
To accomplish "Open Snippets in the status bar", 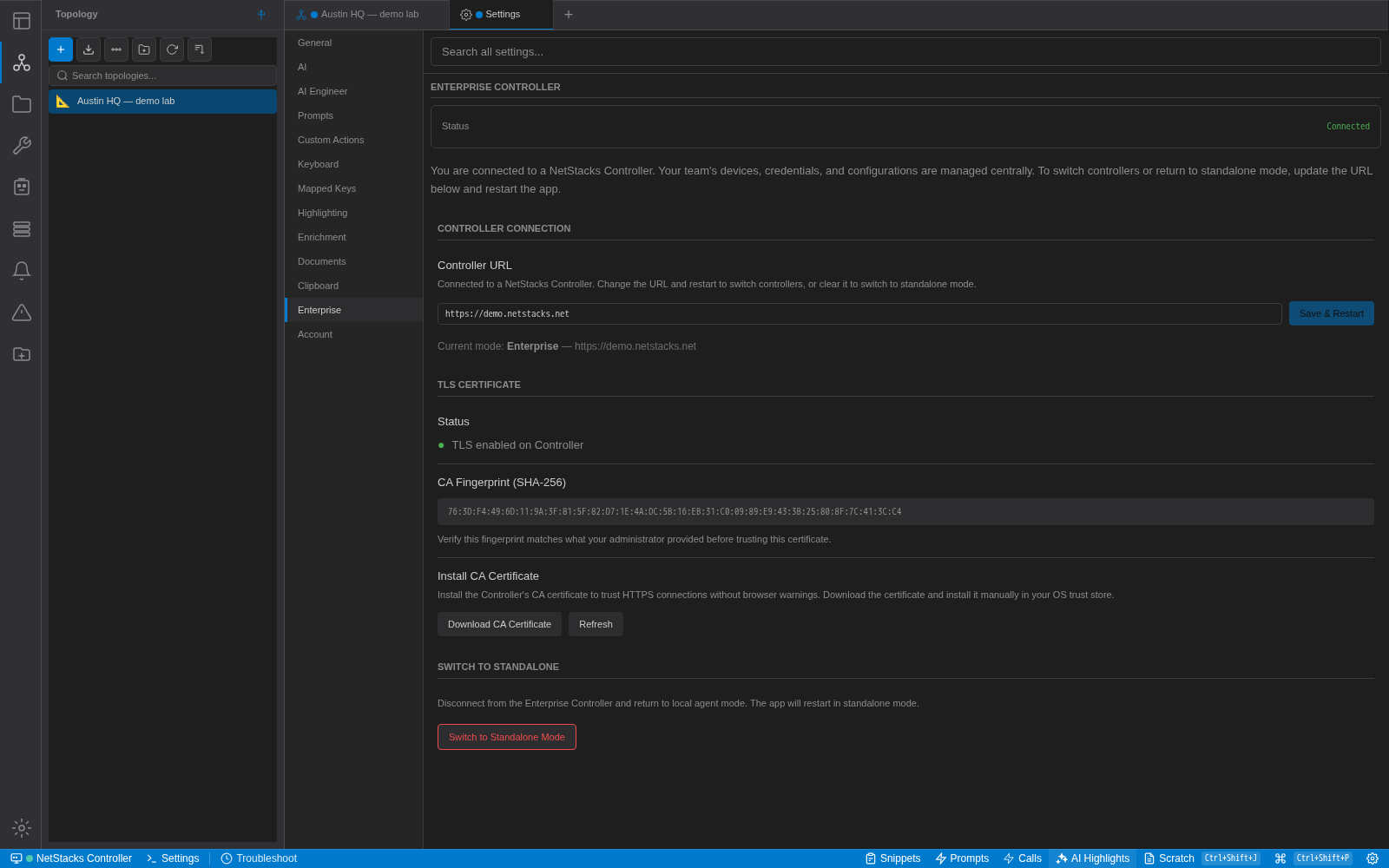I will click(x=892, y=858).
